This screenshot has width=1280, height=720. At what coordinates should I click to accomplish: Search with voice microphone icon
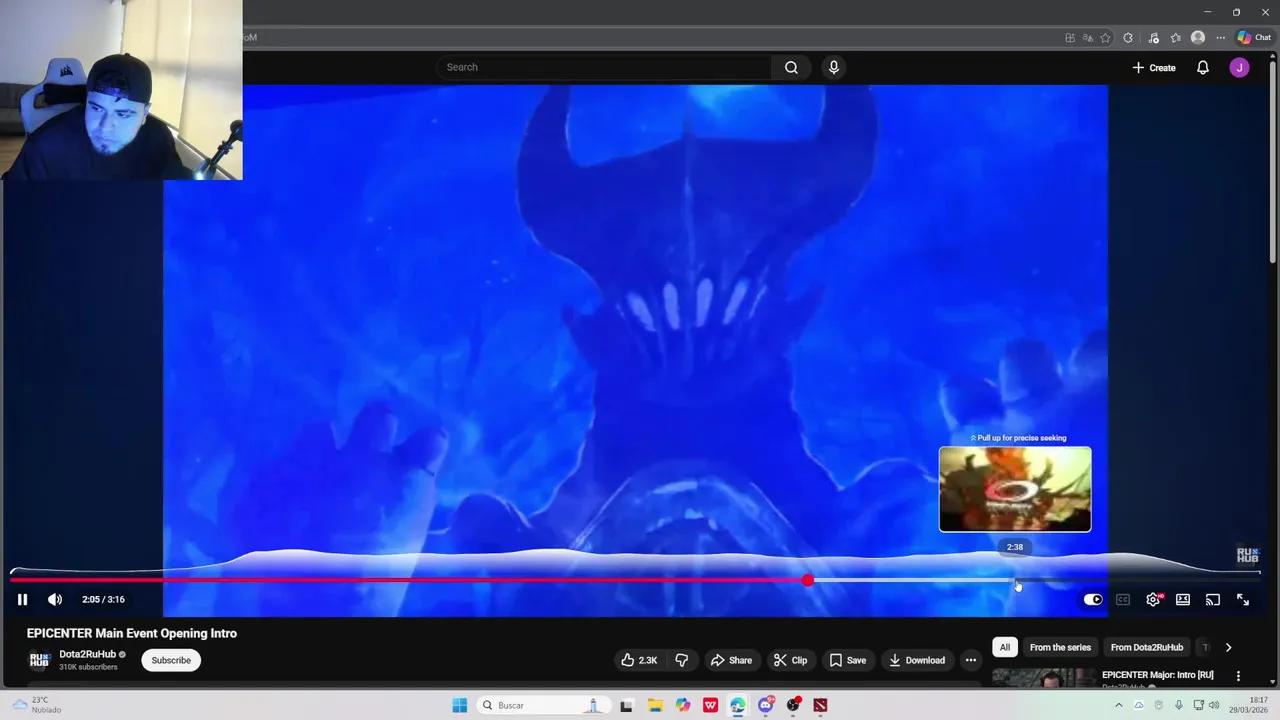[834, 67]
